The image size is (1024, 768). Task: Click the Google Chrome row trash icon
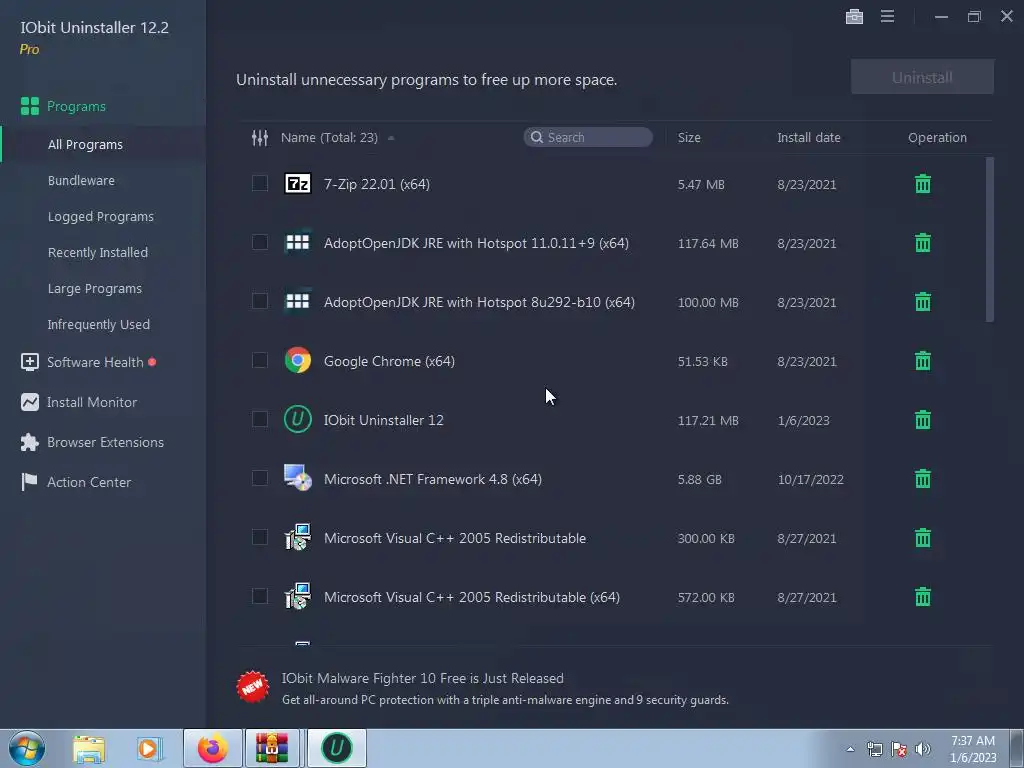tap(922, 360)
